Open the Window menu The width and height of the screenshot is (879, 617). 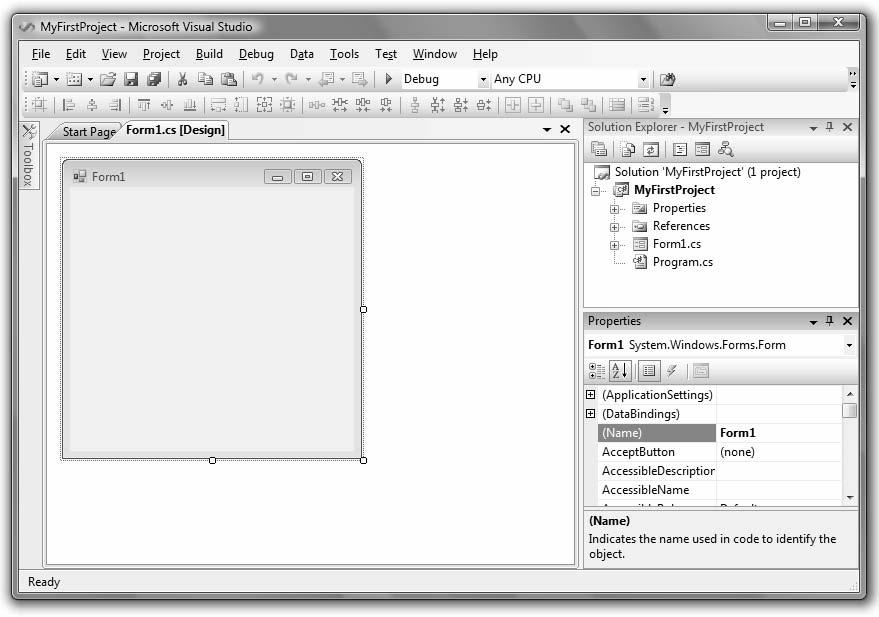click(x=434, y=54)
